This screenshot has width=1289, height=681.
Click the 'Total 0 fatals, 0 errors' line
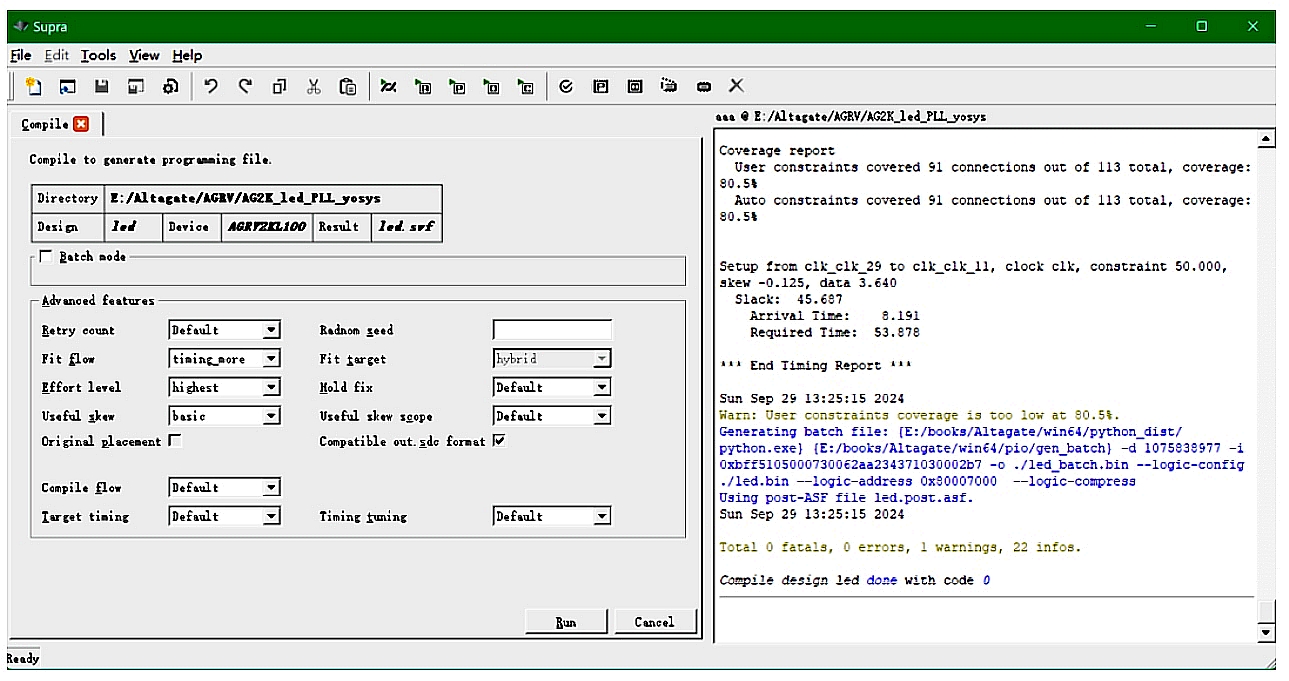(900, 547)
